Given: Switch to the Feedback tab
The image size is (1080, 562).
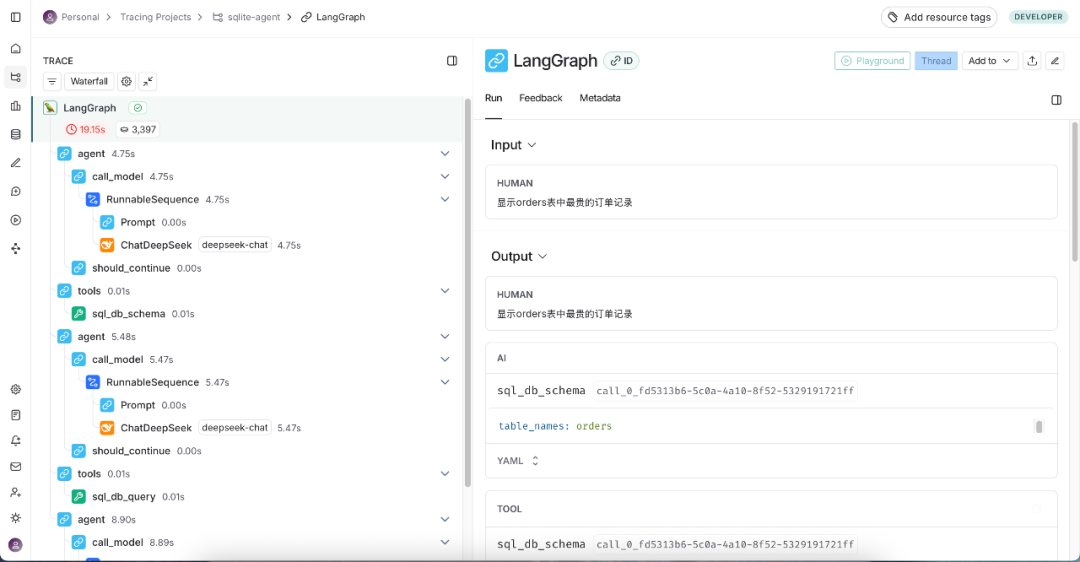Looking at the screenshot, I should [541, 98].
